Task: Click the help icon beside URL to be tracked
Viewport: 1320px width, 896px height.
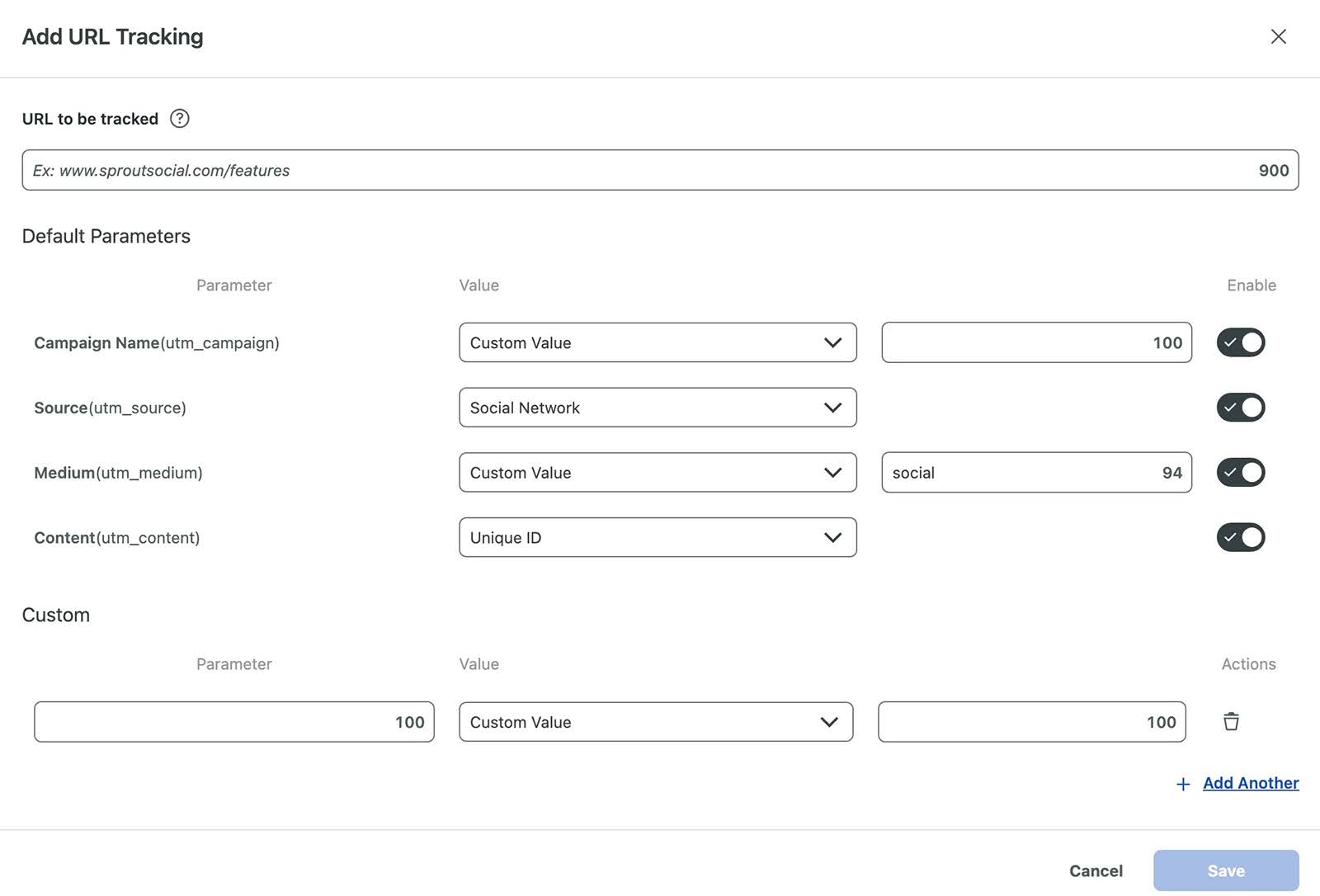Action: [178, 119]
